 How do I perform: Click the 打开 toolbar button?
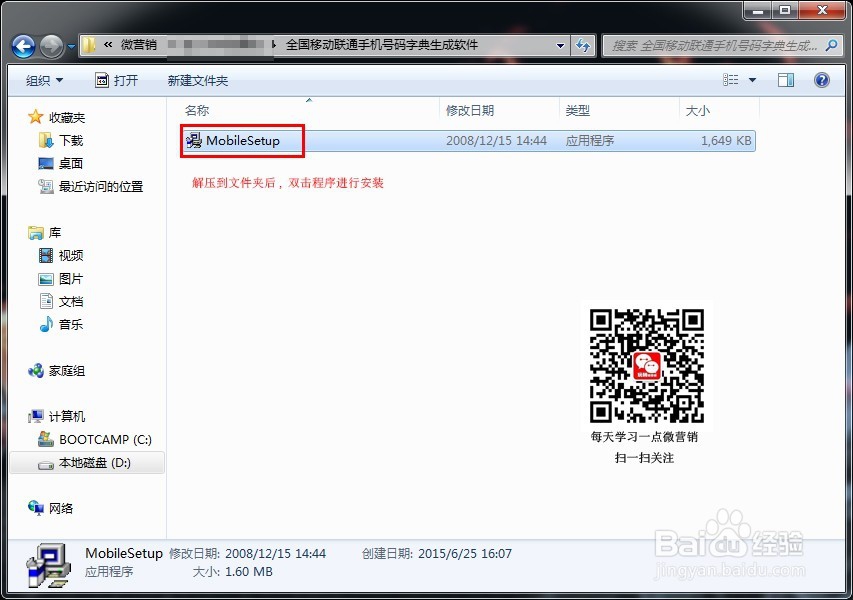coord(117,81)
